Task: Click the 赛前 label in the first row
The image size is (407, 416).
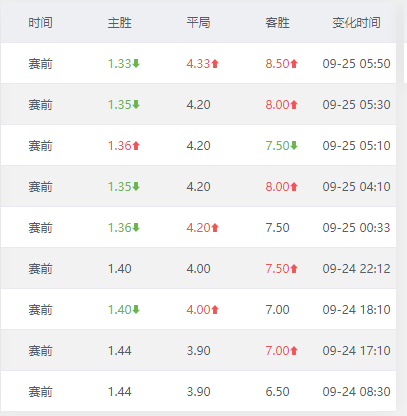Action: tap(40, 64)
